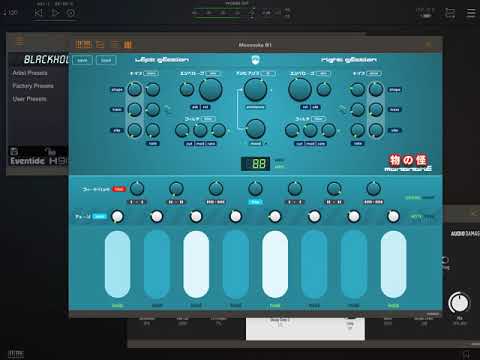This screenshot has height=360, width=480.
Task: Save the current preset with the save button
Action: click(82, 60)
